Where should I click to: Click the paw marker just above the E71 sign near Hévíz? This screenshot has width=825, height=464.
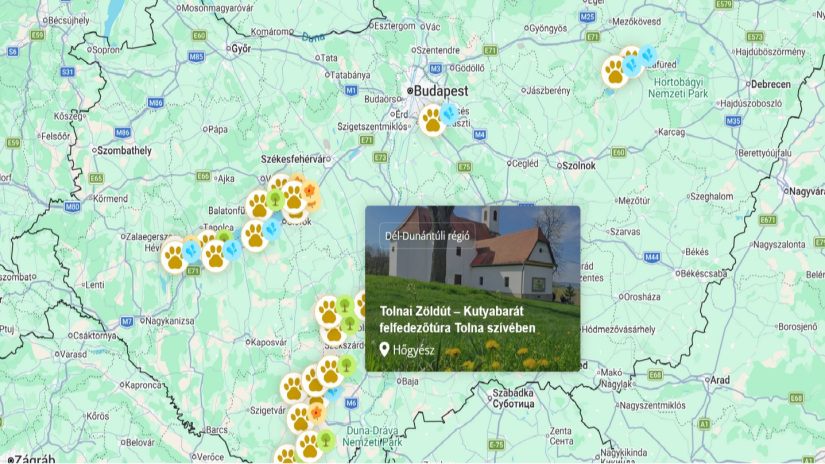[x=215, y=256]
